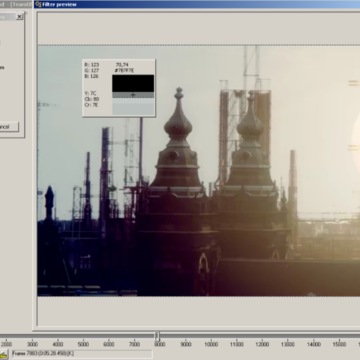Click the black swatch in color readout
The height and width of the screenshot is (360, 360).
coord(133,83)
